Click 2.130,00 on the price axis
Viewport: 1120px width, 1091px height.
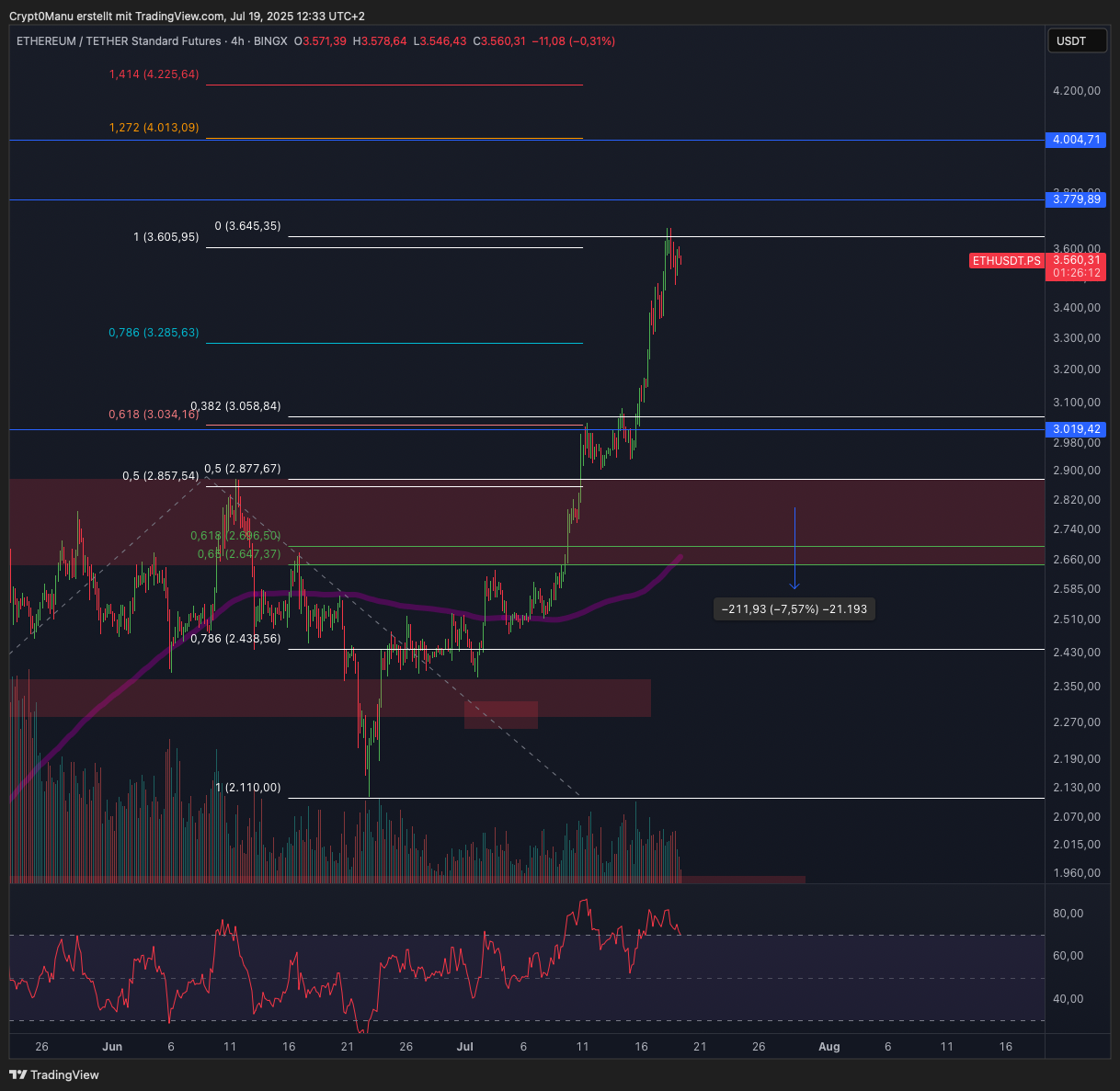pos(1076,787)
